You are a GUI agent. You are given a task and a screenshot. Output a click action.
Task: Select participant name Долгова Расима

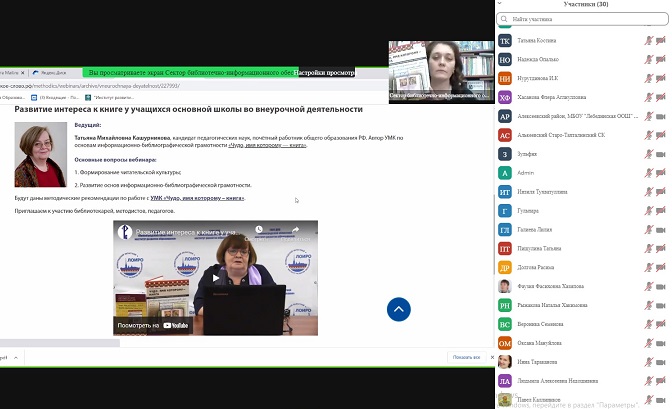coord(535,267)
